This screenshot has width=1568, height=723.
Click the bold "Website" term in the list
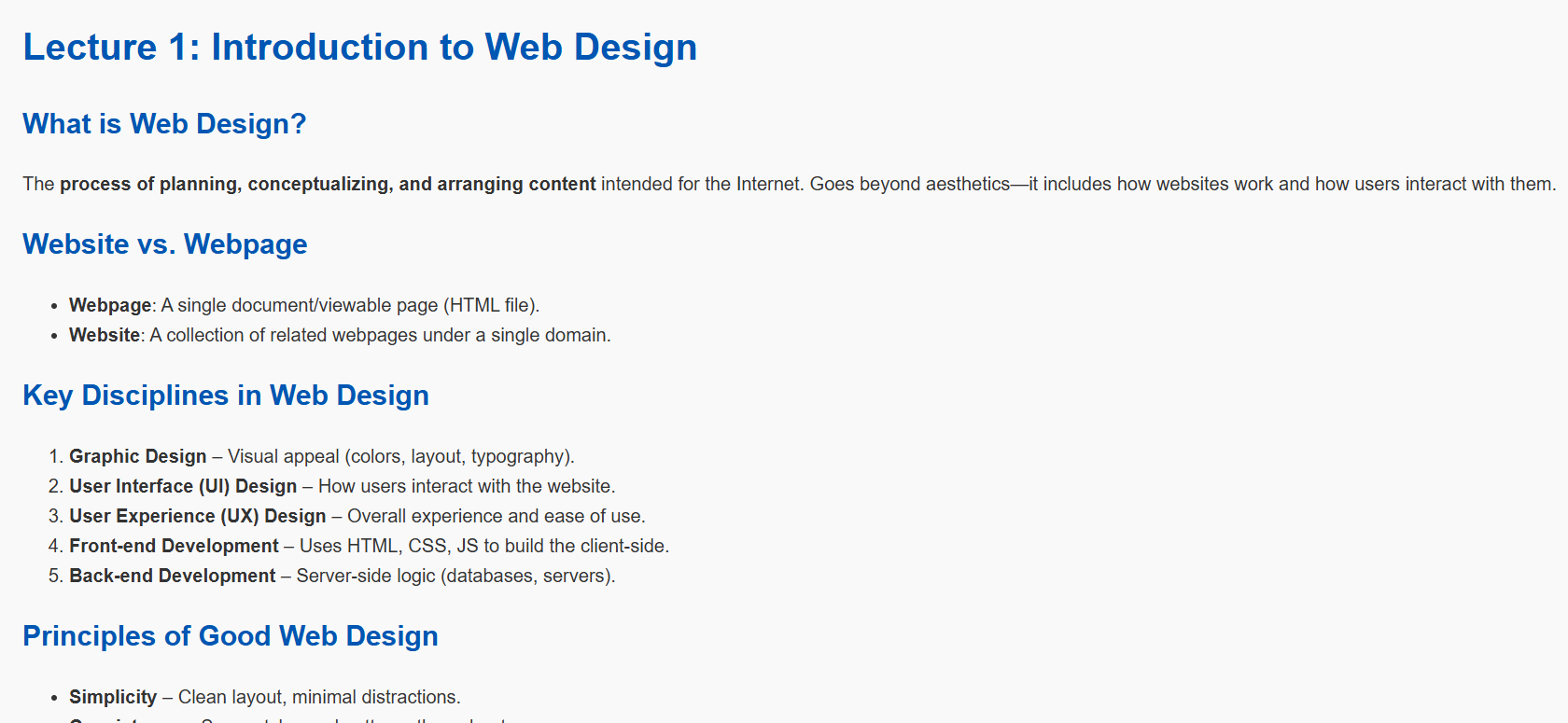click(105, 335)
